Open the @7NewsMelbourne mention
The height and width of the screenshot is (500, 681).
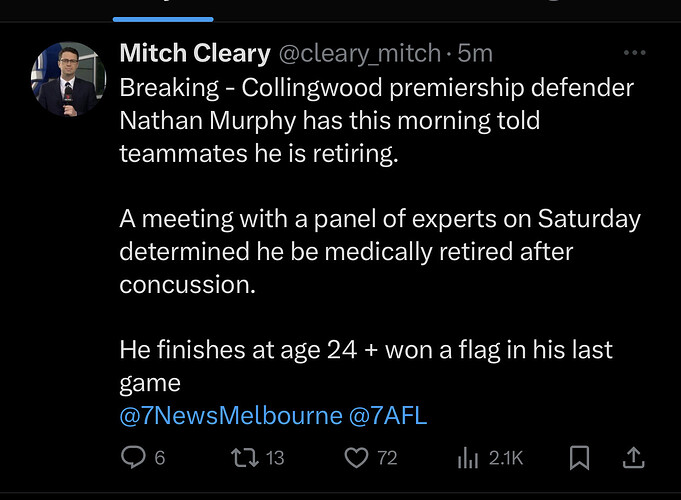(231, 416)
